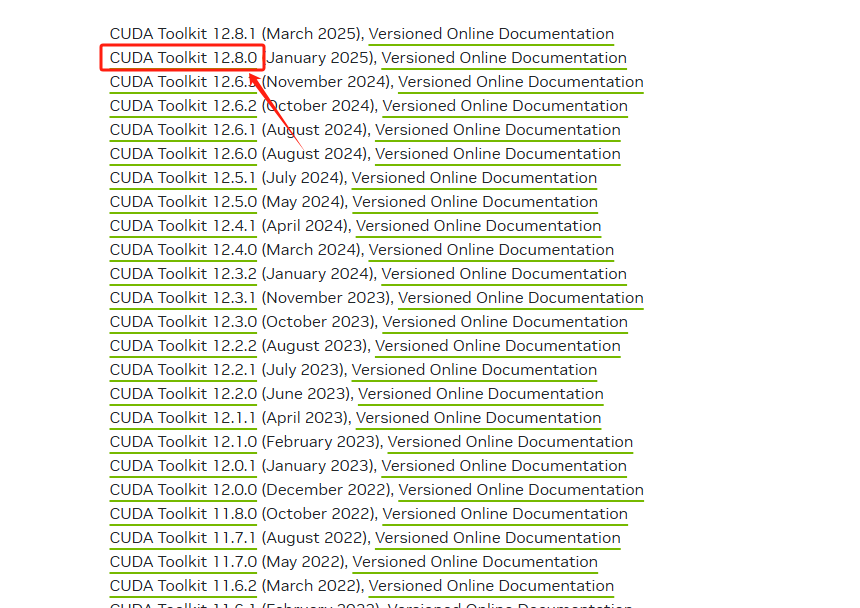The width and height of the screenshot is (860, 608).
Task: Open documentation for 12.5.0 May 2024
Action: point(474,202)
